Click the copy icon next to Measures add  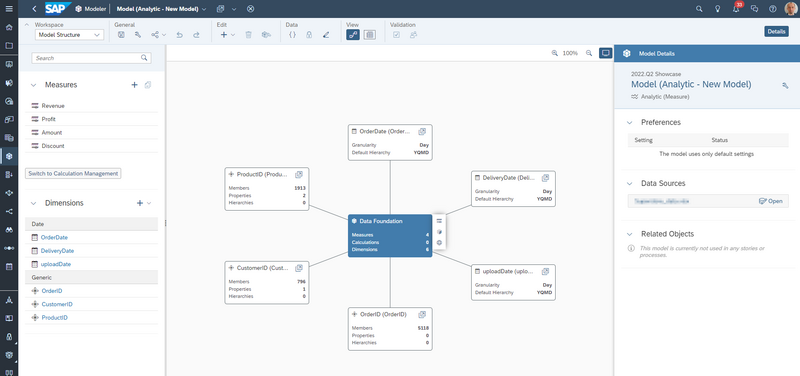click(x=147, y=85)
